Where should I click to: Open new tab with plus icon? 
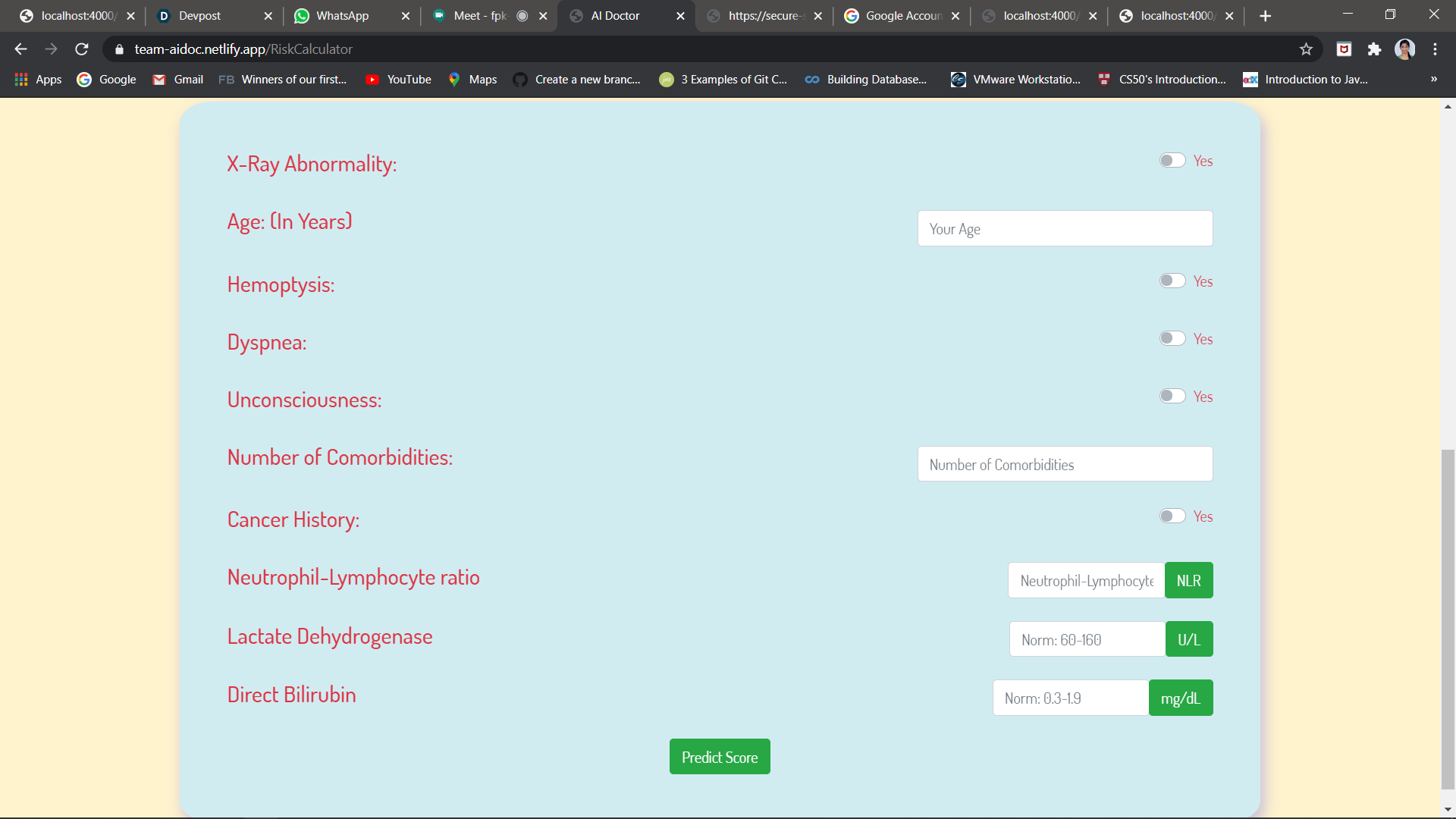coord(1265,16)
